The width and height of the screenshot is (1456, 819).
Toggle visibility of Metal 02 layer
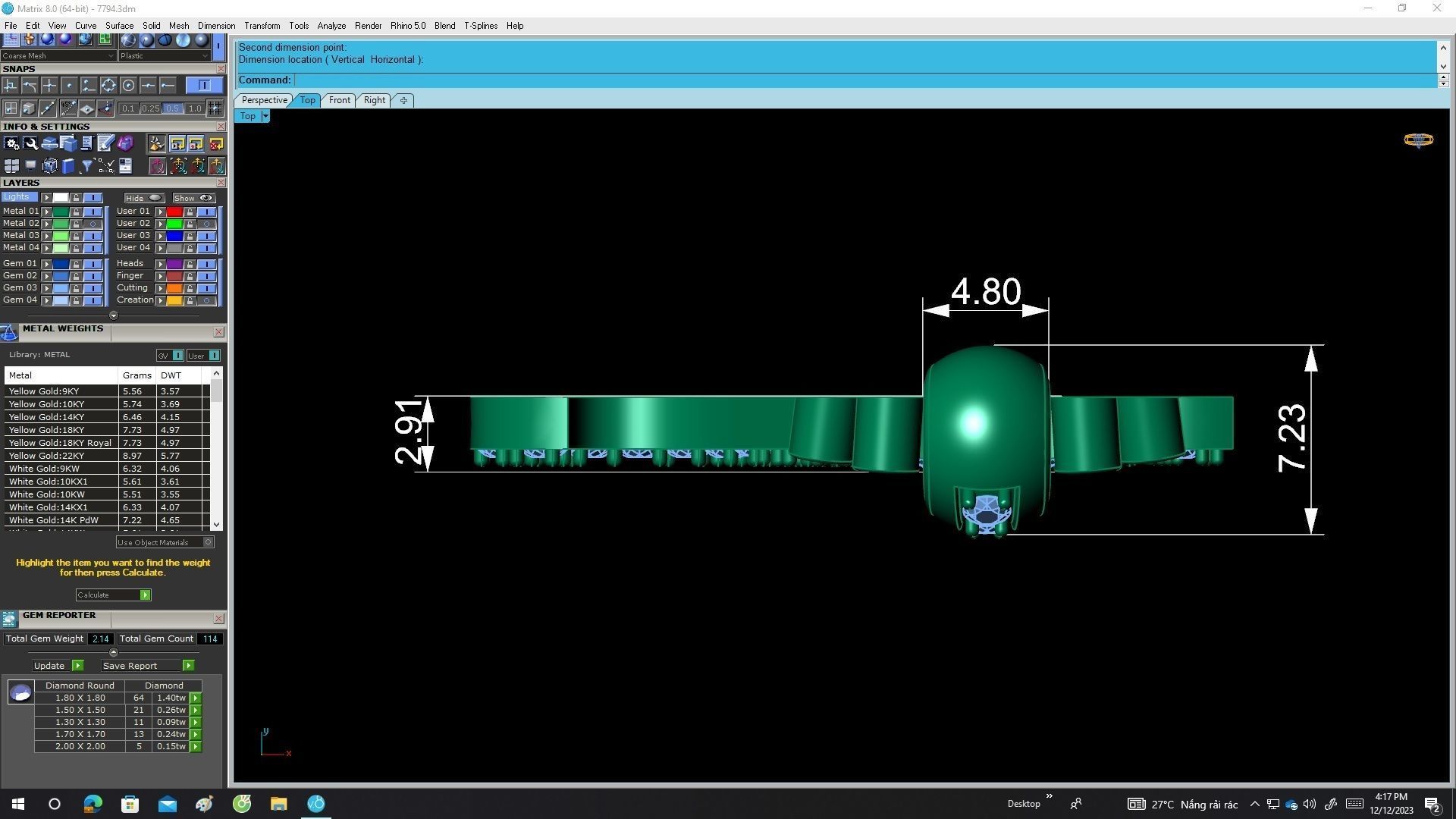[93, 224]
